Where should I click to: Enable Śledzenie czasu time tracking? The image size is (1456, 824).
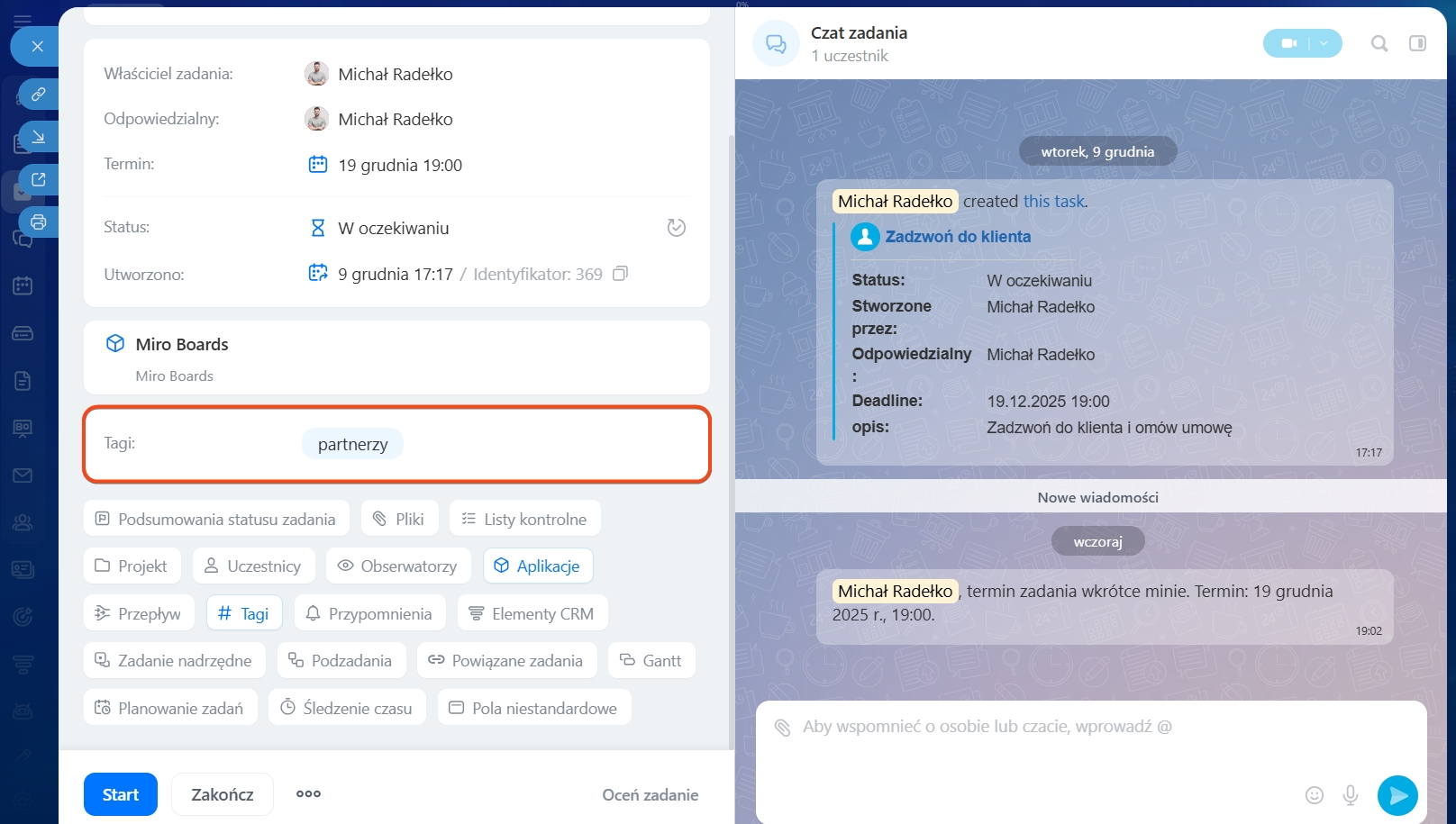347,708
